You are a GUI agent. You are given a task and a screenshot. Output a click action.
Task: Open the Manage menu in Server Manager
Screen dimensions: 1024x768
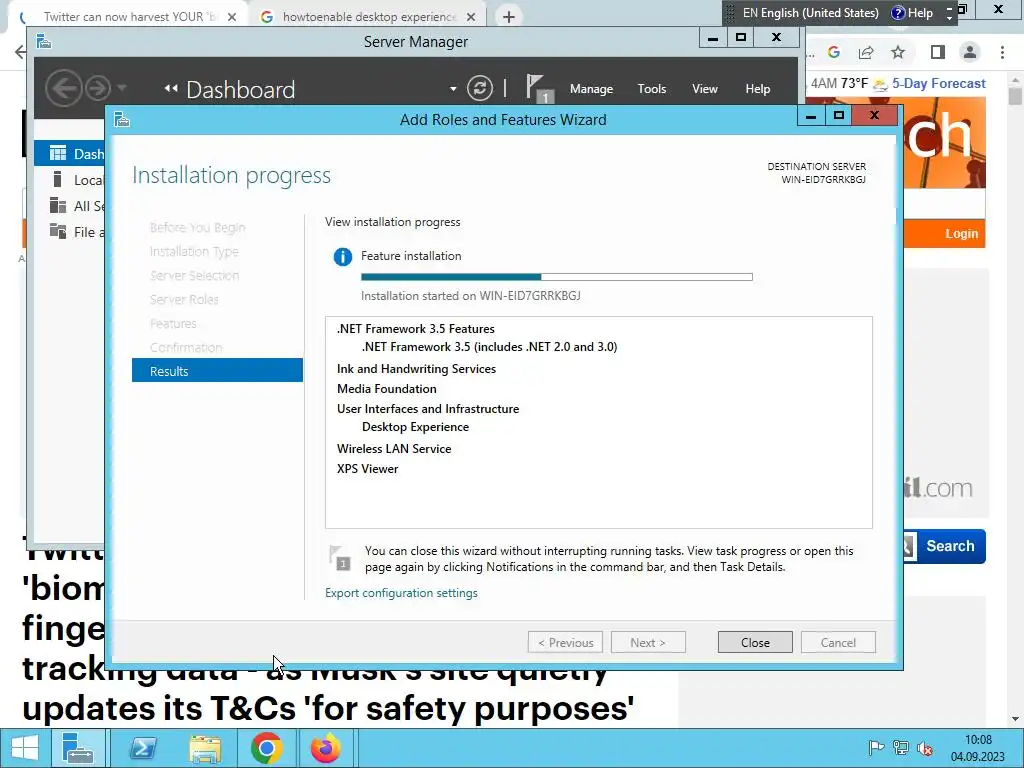[x=591, y=89]
